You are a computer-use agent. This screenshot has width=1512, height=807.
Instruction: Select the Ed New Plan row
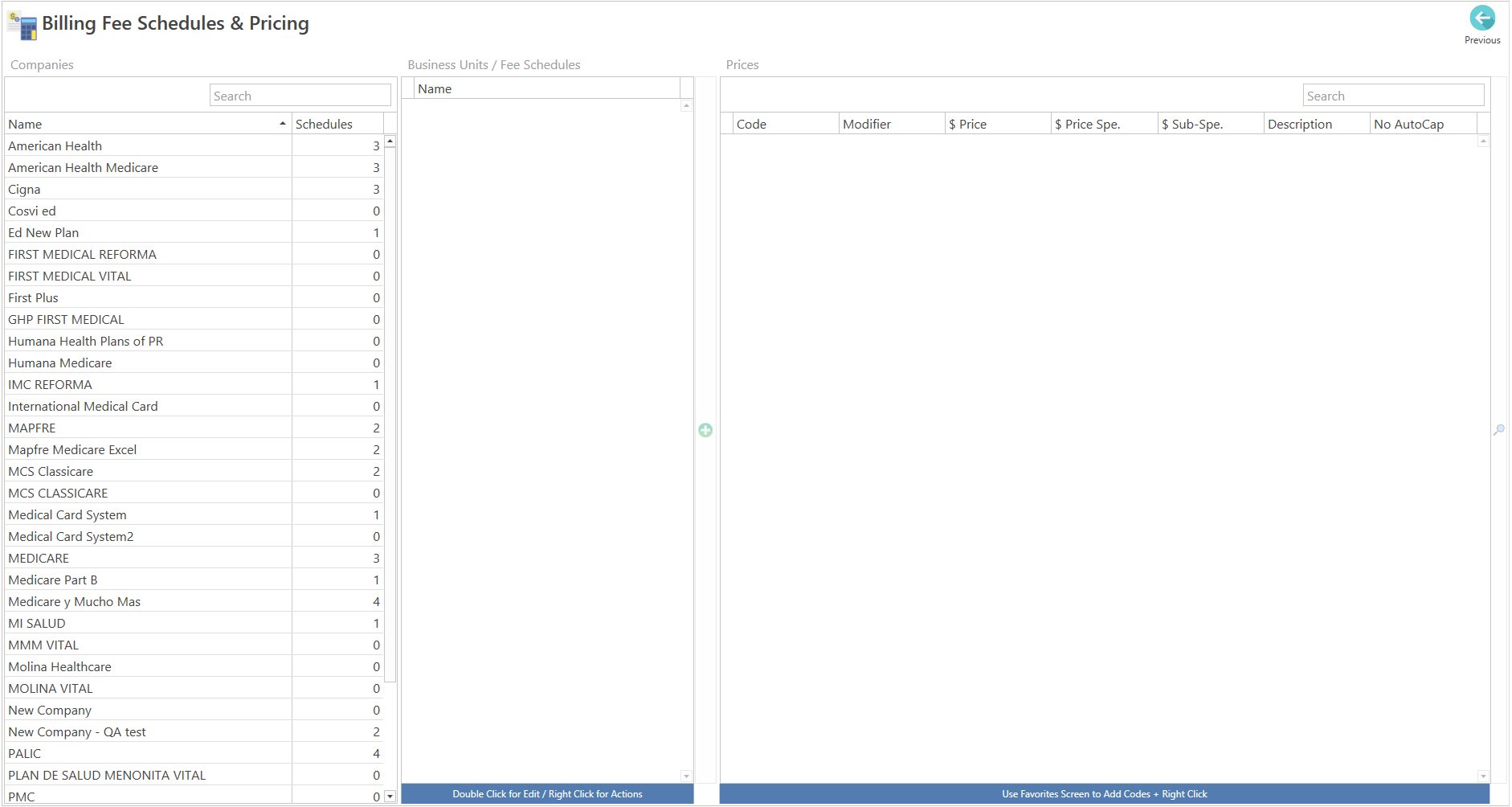click(x=194, y=232)
